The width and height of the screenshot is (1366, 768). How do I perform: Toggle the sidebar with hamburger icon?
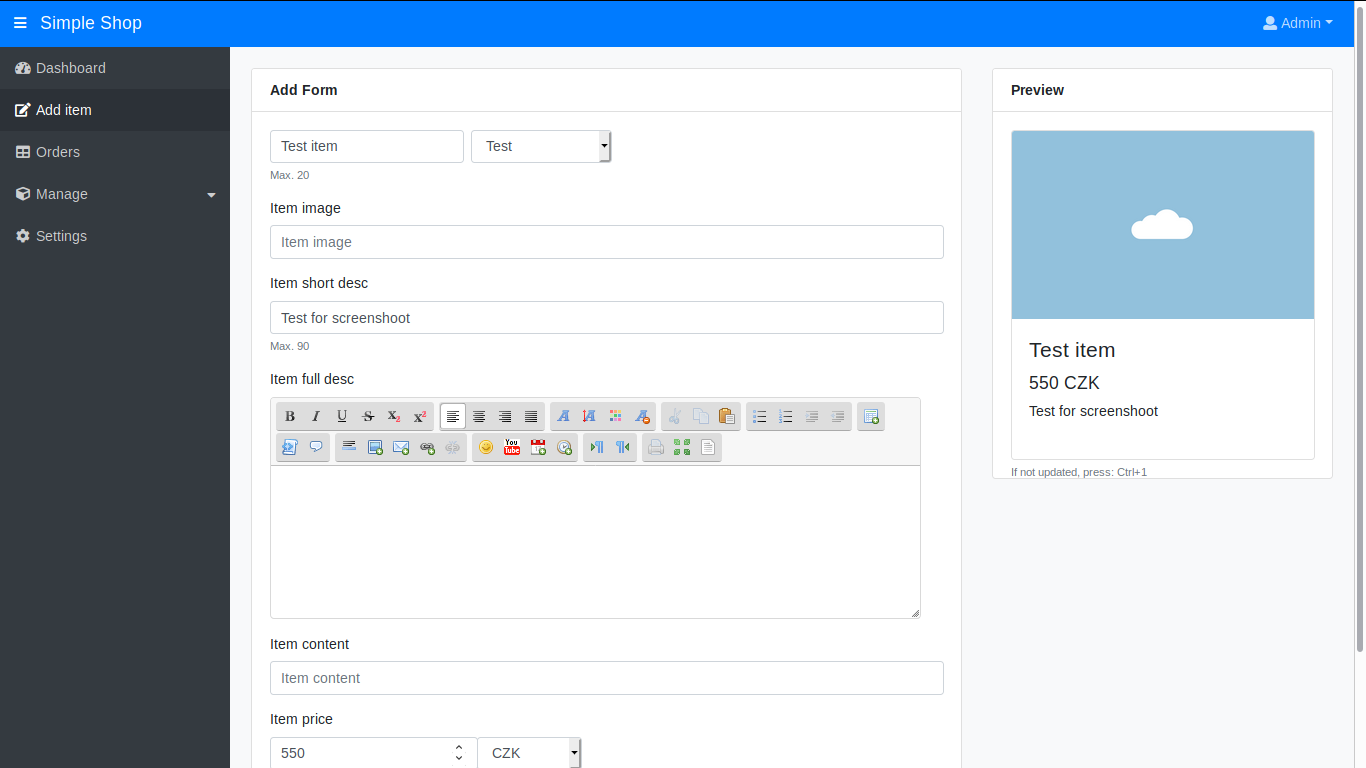(x=20, y=23)
